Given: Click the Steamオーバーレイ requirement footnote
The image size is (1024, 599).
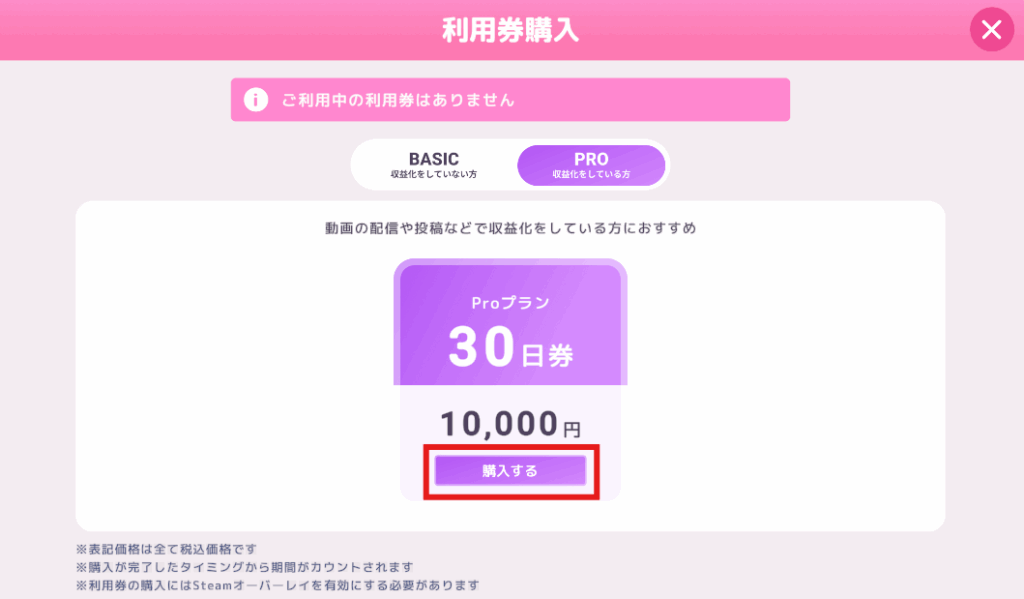Looking at the screenshot, I should click(277, 585).
